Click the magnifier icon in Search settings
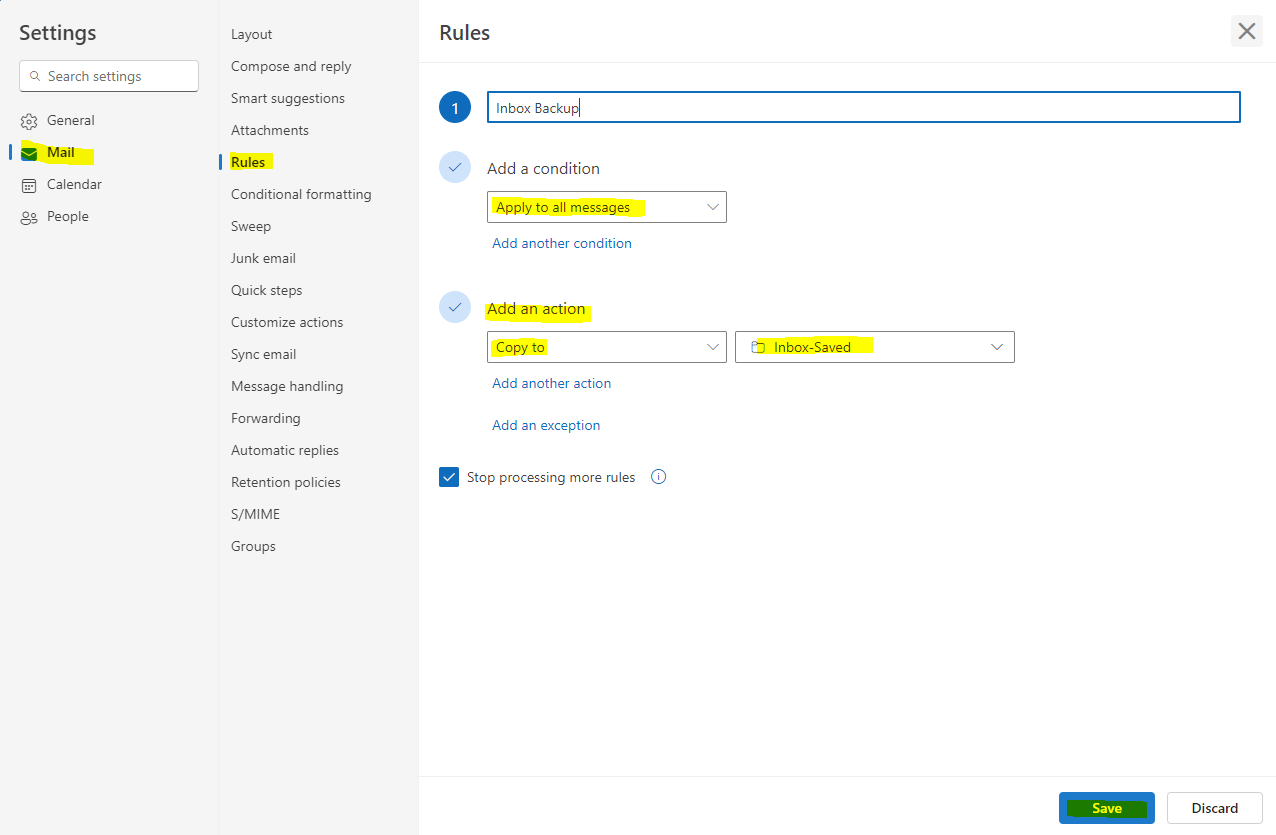Screen dimensions: 1276x835 click(x=36, y=76)
